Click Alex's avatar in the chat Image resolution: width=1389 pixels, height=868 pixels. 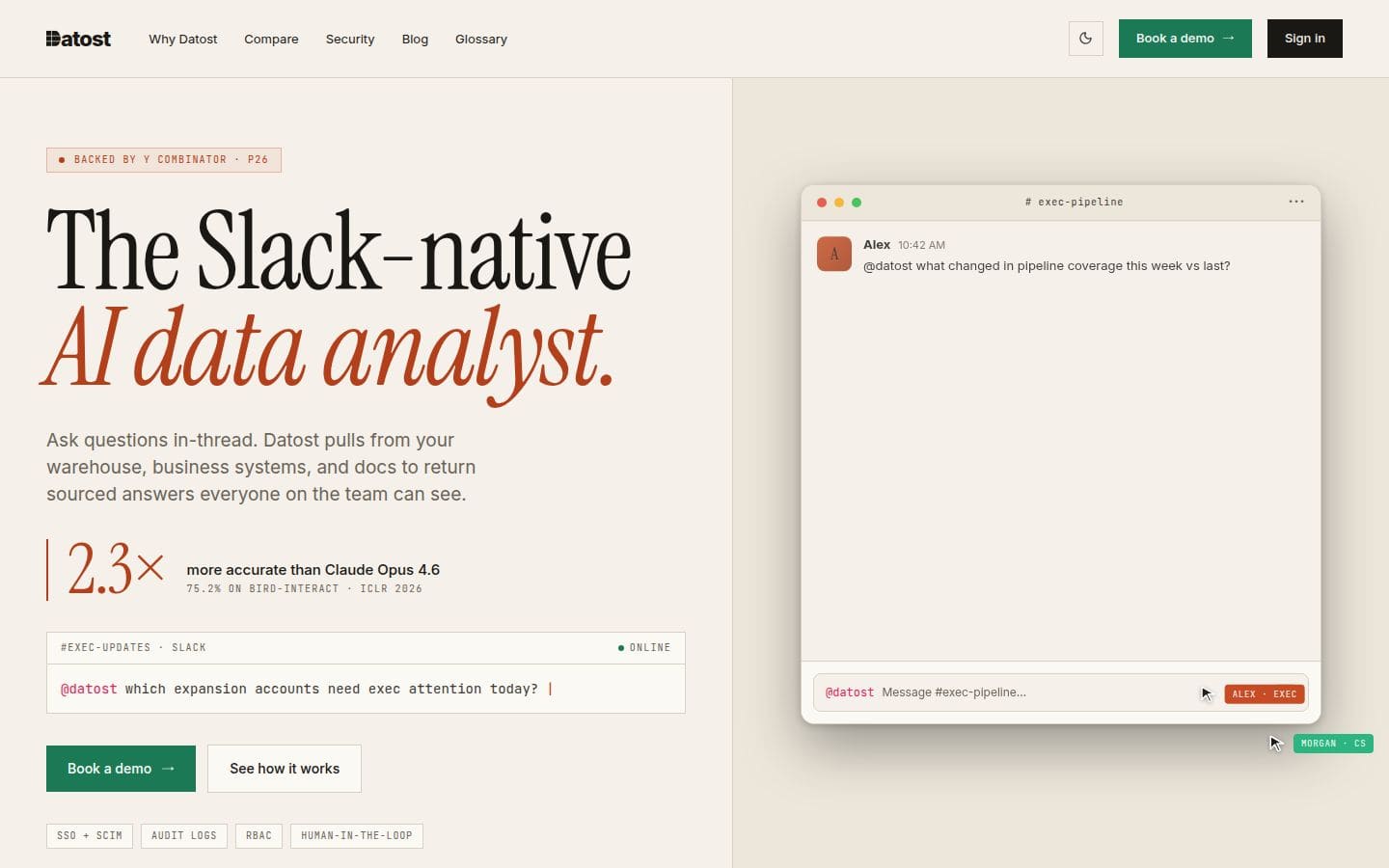click(x=834, y=255)
